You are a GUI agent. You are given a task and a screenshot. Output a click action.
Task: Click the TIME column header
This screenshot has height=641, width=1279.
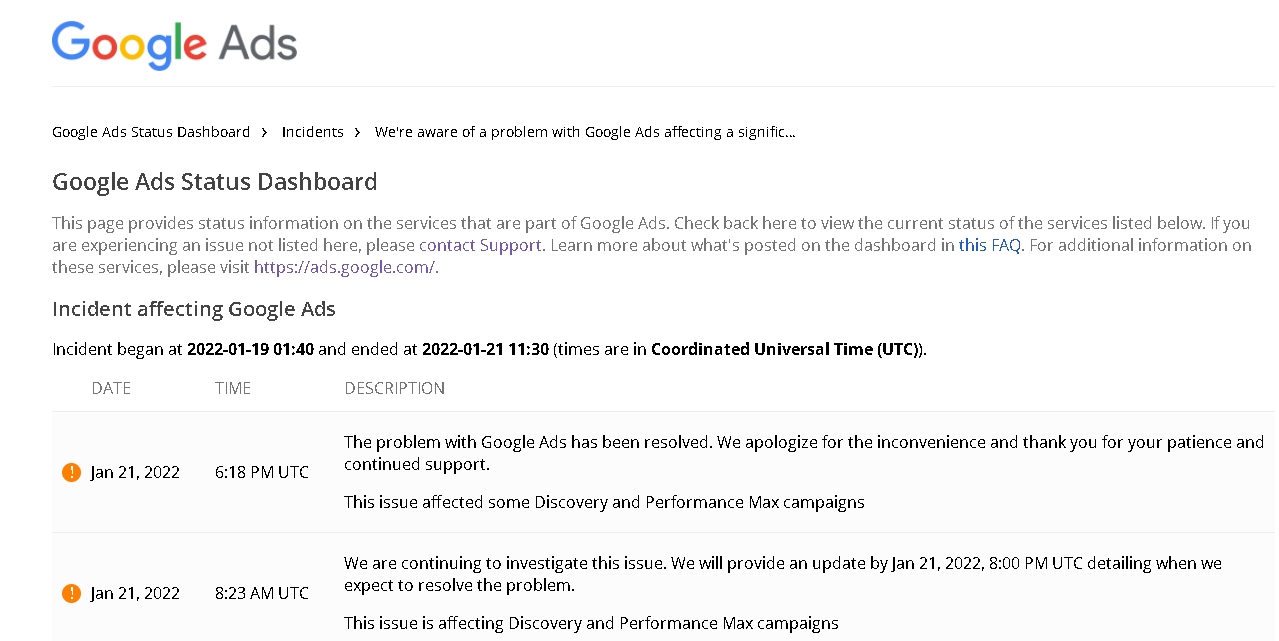click(233, 388)
